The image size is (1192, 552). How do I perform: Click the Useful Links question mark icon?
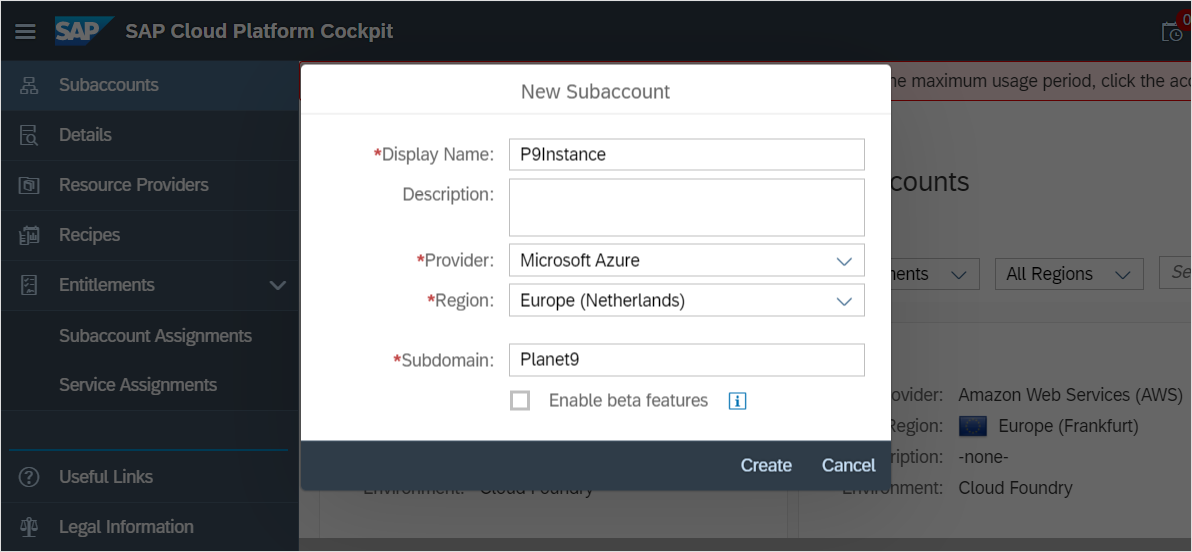point(29,477)
